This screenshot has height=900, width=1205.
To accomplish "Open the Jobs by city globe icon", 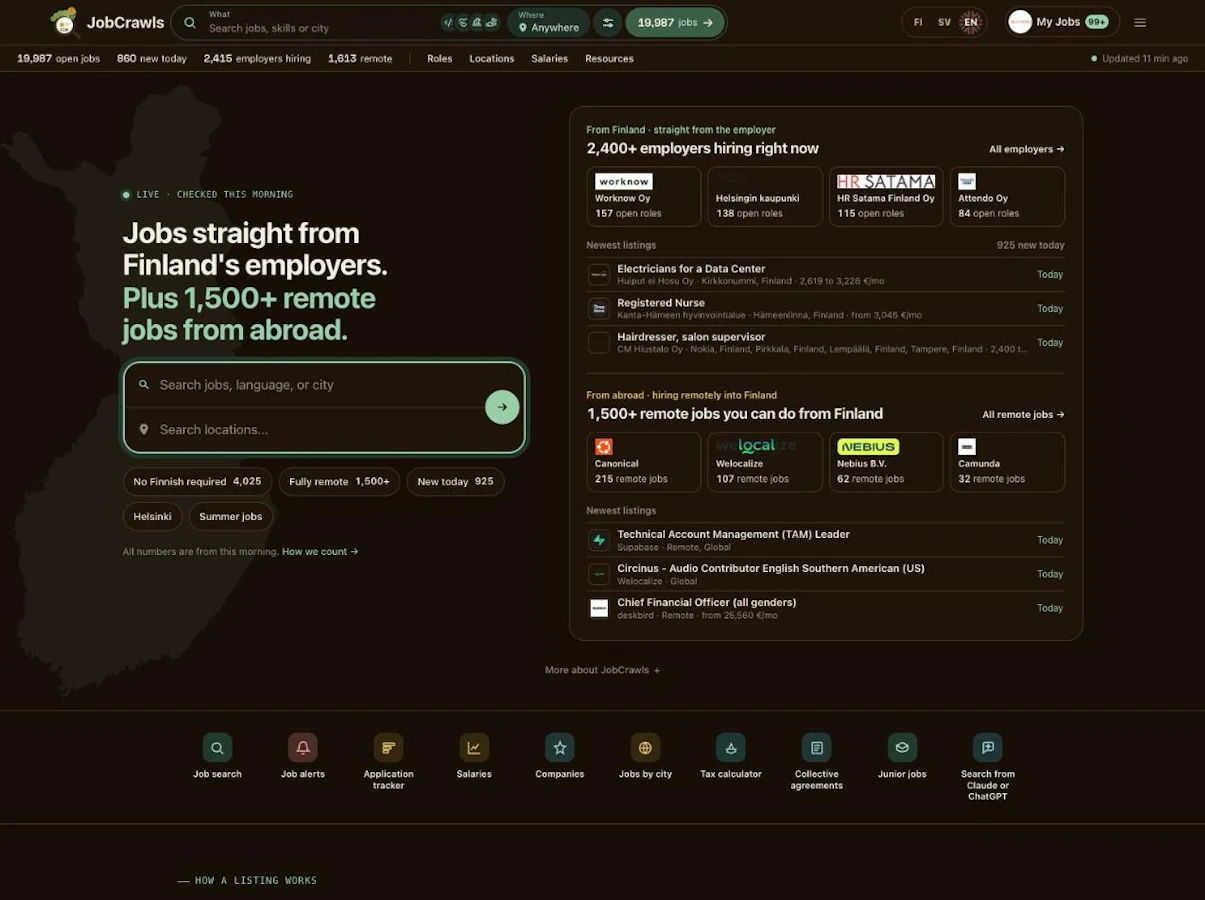I will pos(645,747).
